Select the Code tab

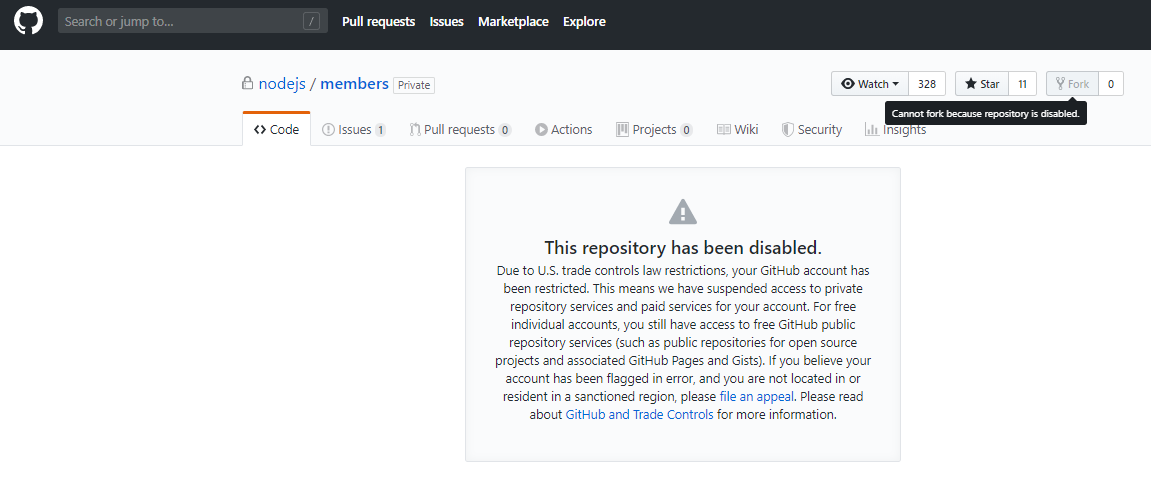coord(277,129)
